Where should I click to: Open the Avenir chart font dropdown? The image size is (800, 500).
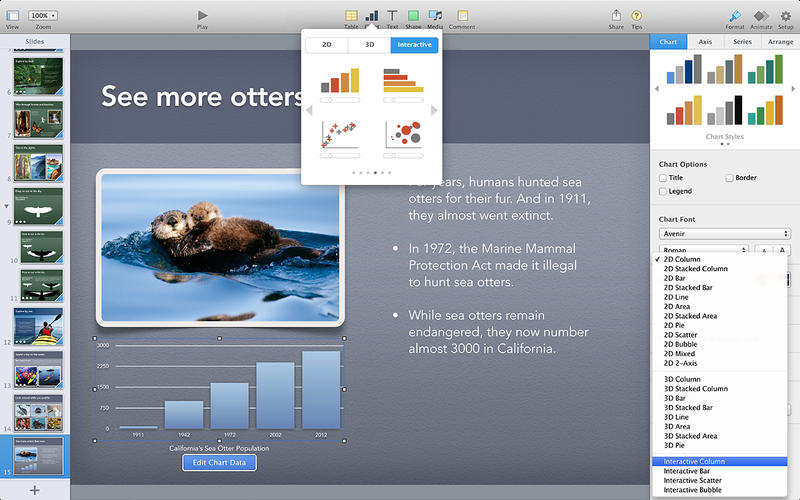(724, 234)
